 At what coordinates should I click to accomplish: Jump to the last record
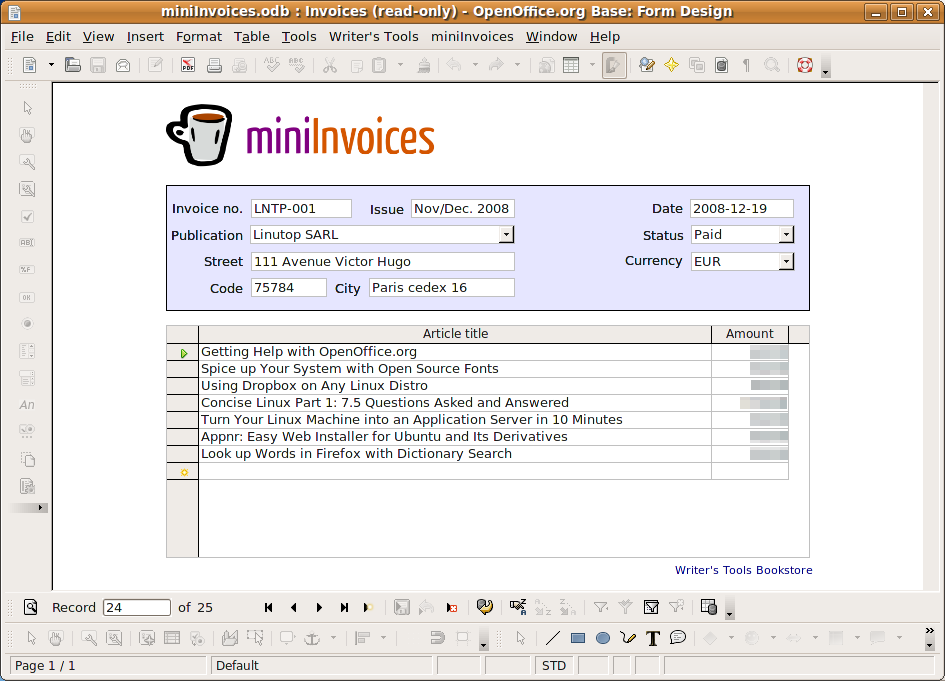point(344,607)
